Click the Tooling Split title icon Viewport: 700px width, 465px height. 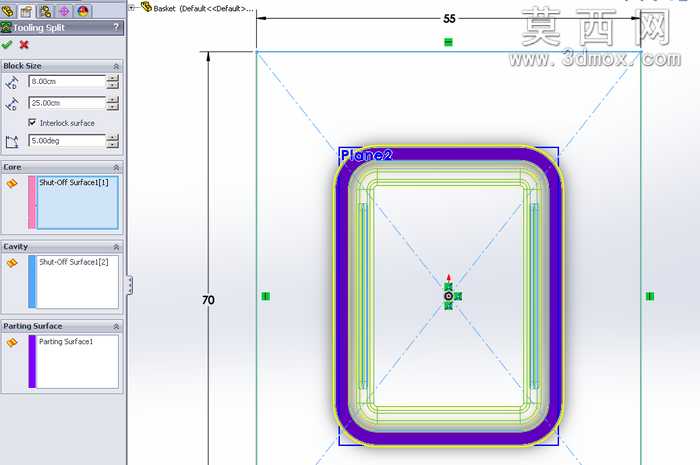pos(6,27)
